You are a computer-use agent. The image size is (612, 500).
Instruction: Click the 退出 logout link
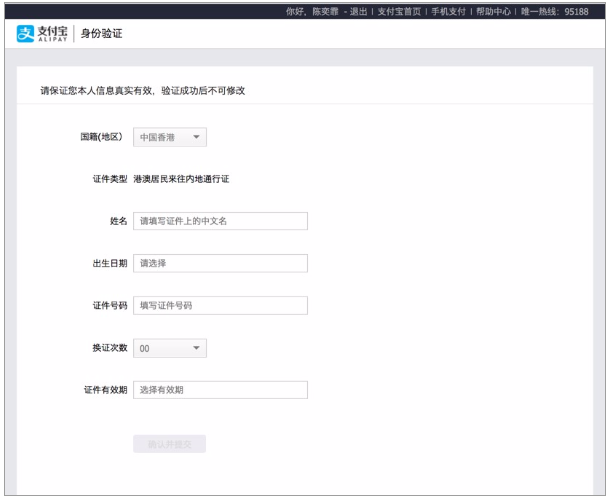click(x=357, y=10)
